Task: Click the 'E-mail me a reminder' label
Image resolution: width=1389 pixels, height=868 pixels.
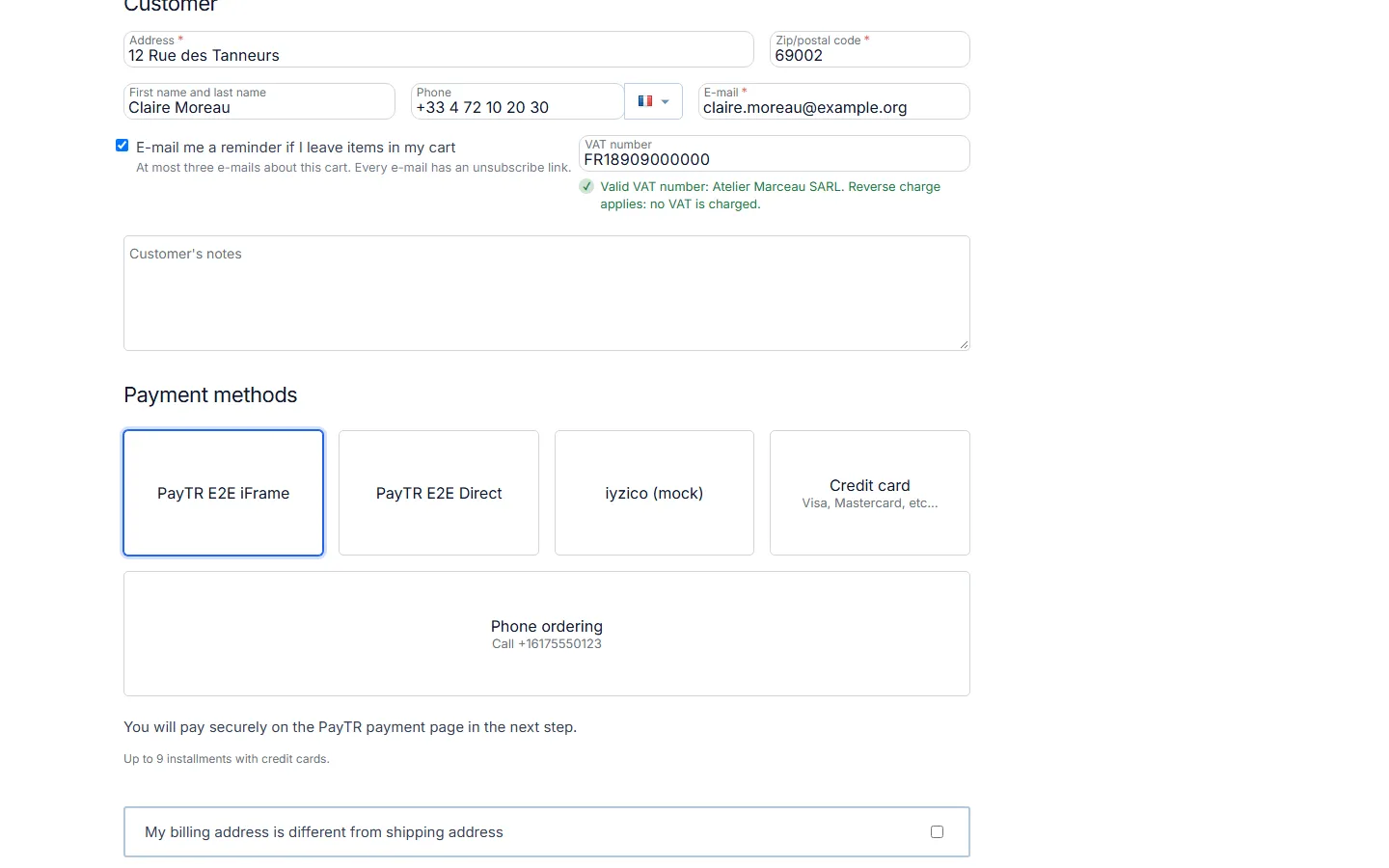Action: pos(296,148)
